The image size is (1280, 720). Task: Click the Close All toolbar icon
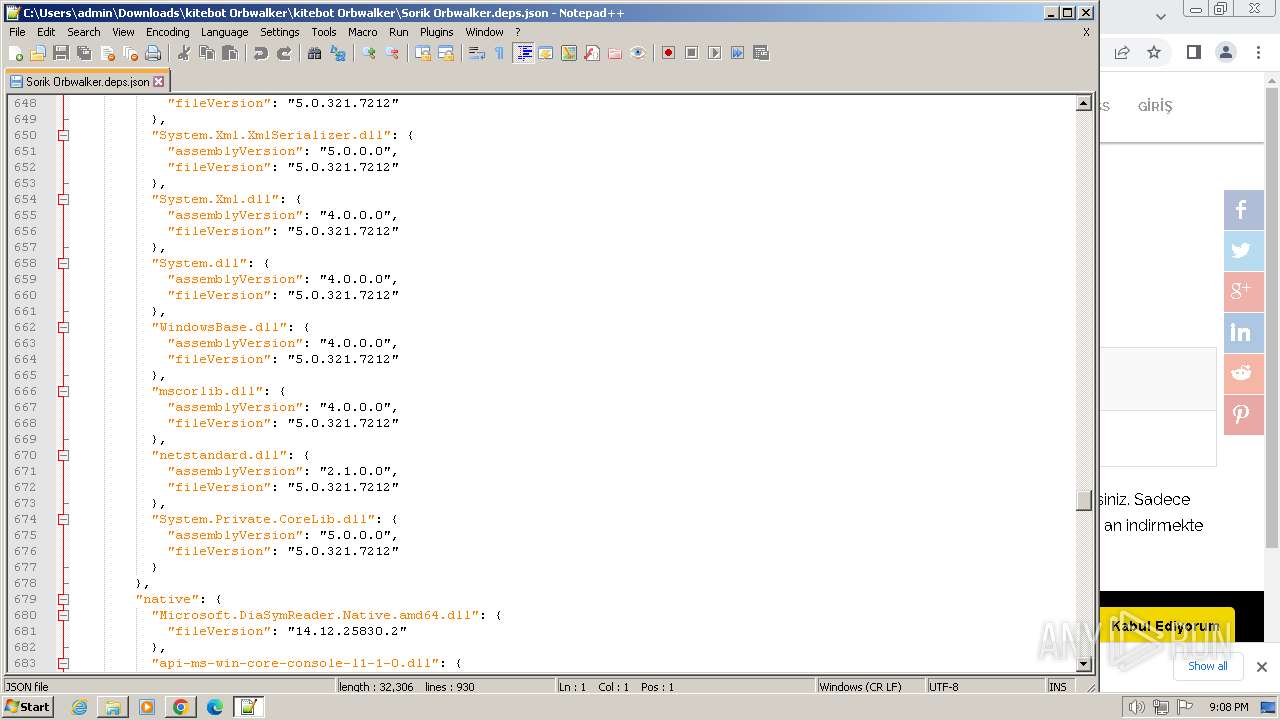(x=130, y=53)
